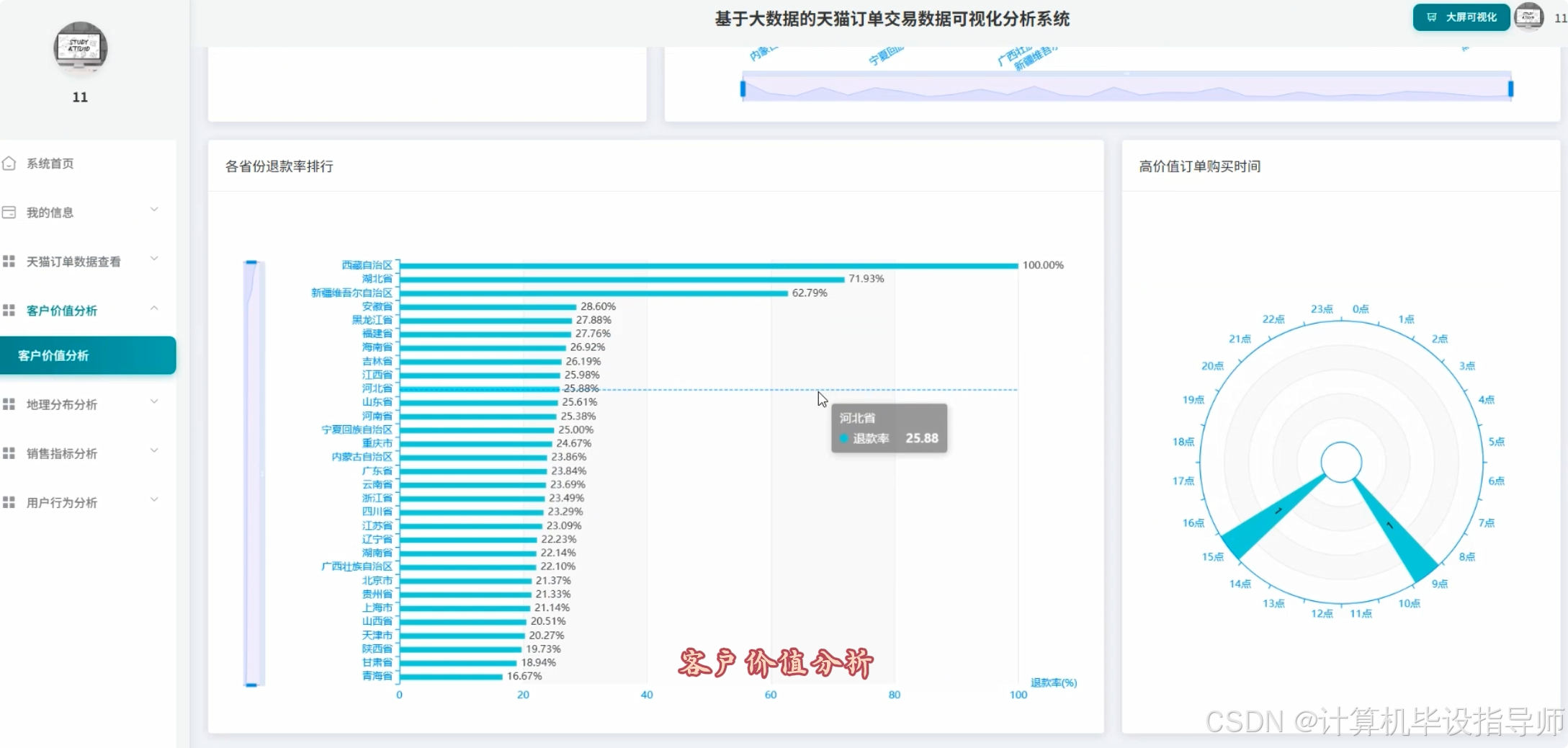Image resolution: width=1568 pixels, height=748 pixels.
Task: Open the 销售指标分析 menu
Action: tap(62, 453)
